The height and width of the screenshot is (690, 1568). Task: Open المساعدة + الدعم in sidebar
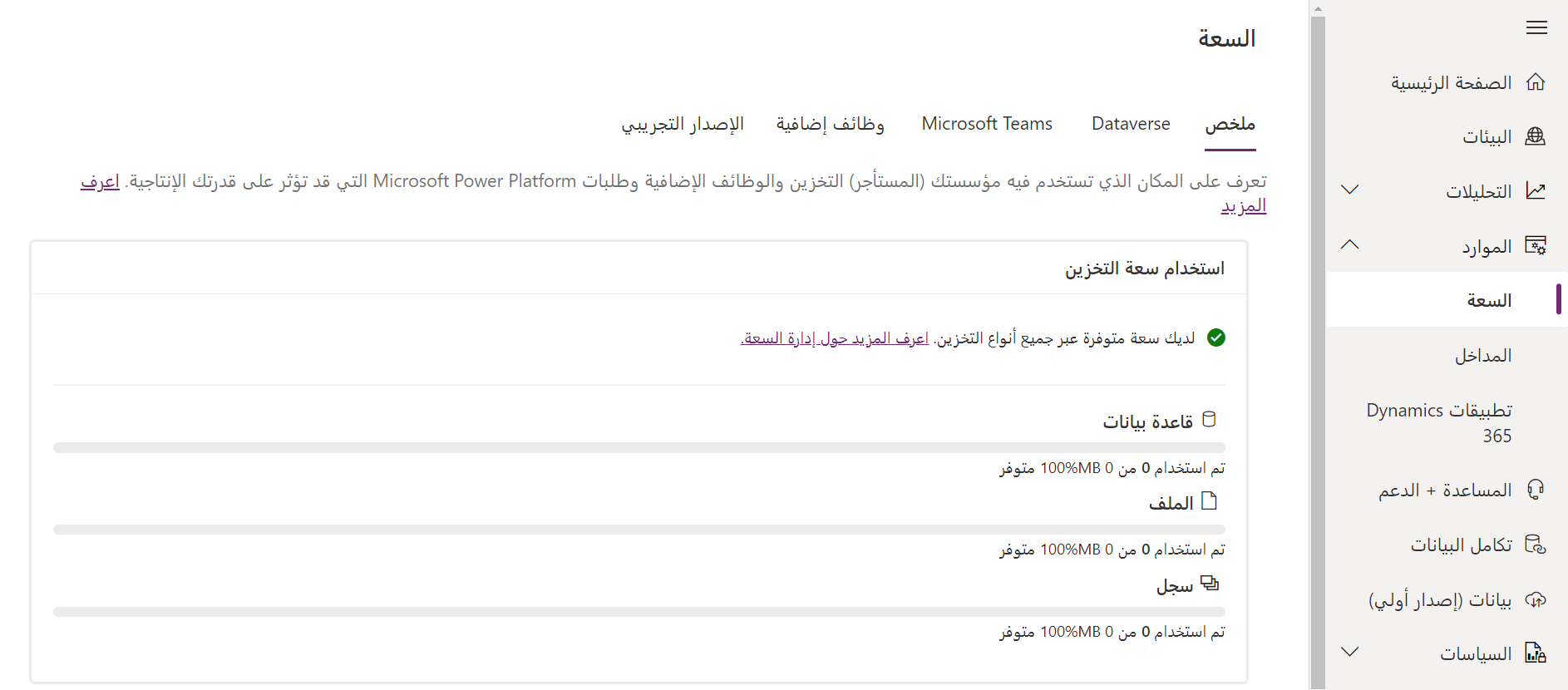click(x=1447, y=490)
